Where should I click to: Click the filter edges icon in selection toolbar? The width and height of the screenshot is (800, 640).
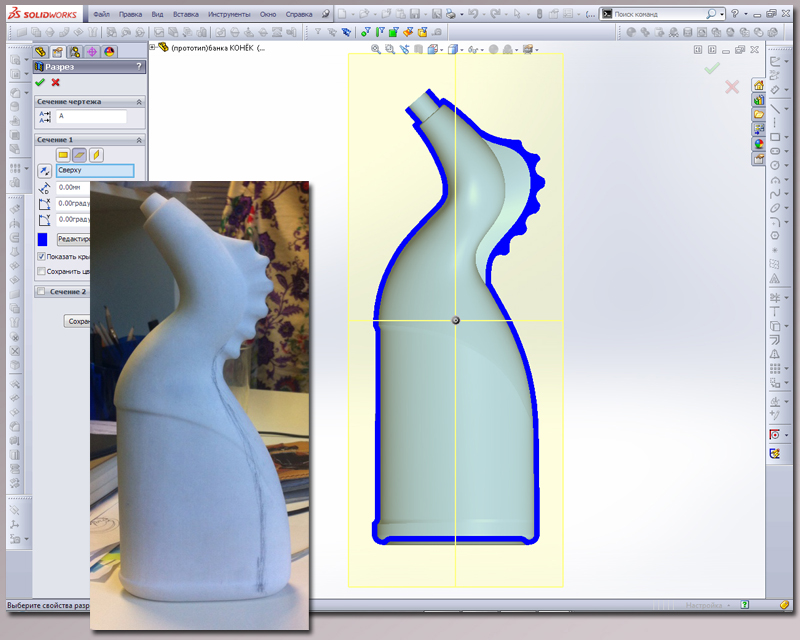tap(380, 32)
